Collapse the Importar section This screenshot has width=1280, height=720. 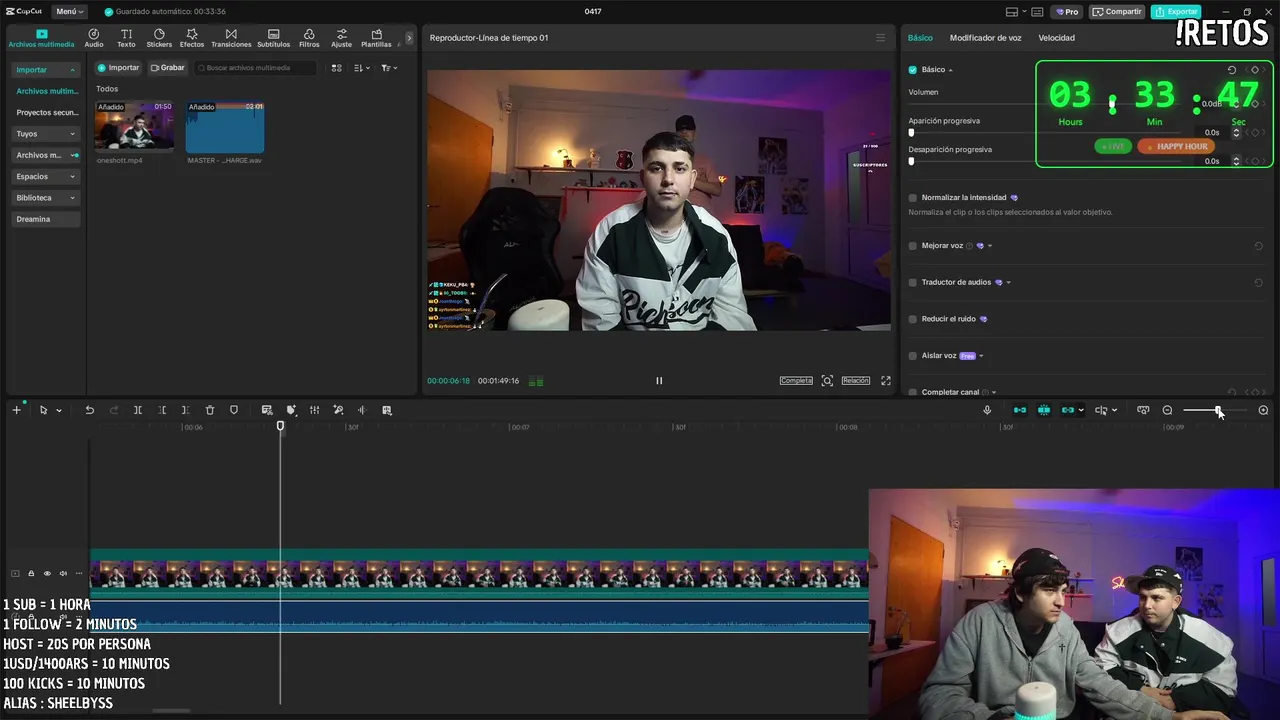pos(72,70)
